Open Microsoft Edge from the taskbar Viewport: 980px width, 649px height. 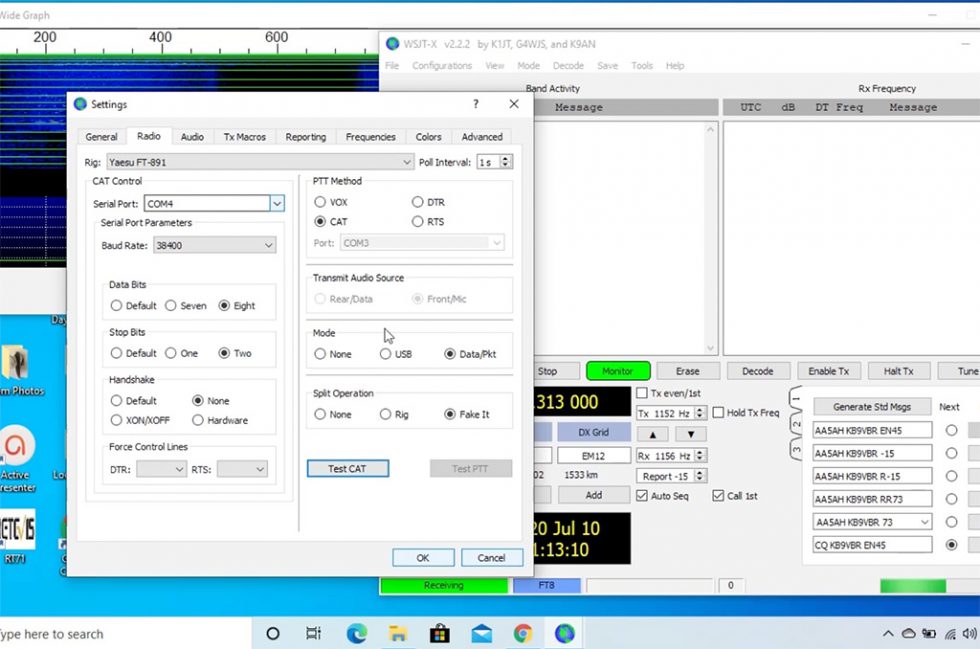(357, 634)
